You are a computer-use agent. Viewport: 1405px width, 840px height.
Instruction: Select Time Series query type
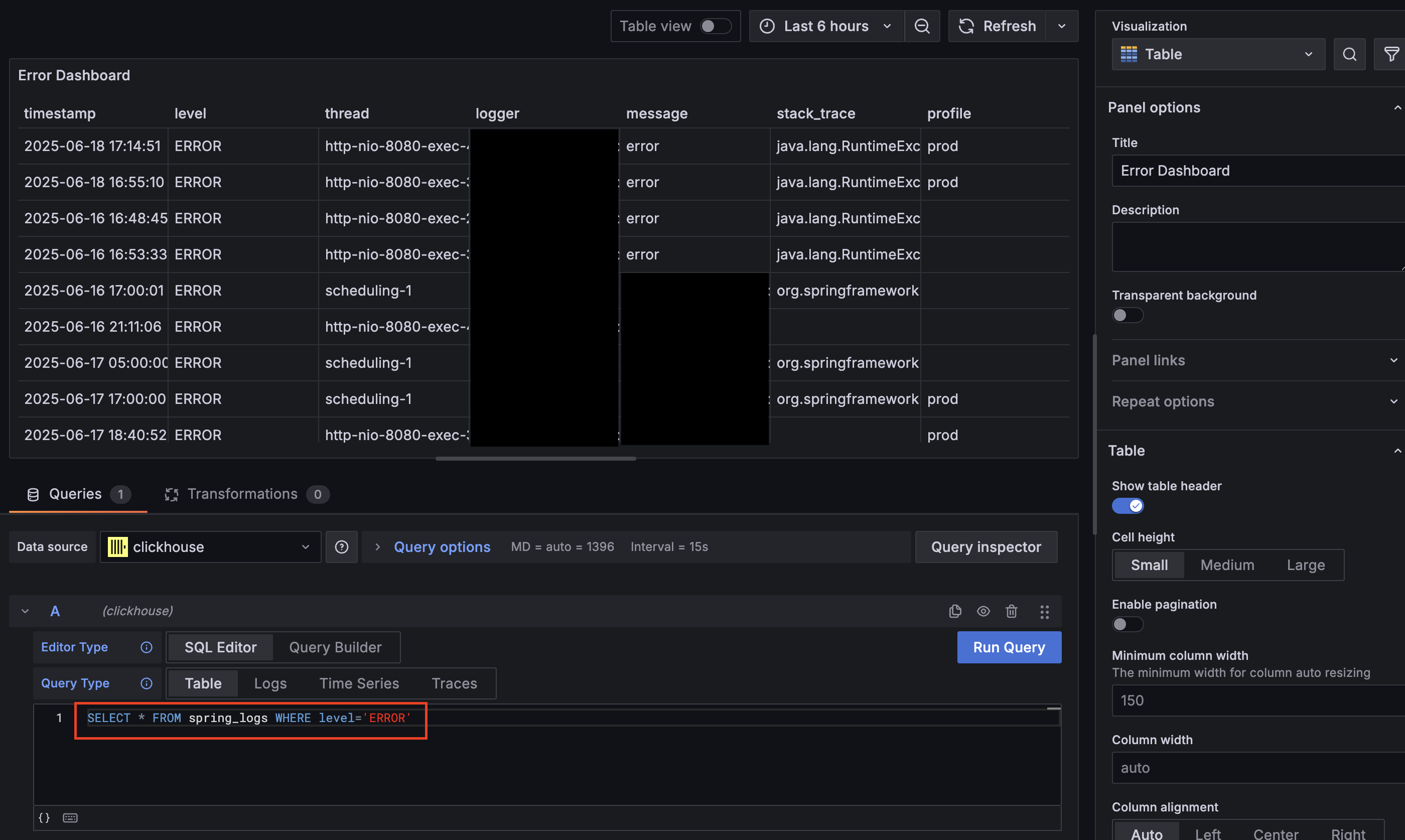click(359, 683)
